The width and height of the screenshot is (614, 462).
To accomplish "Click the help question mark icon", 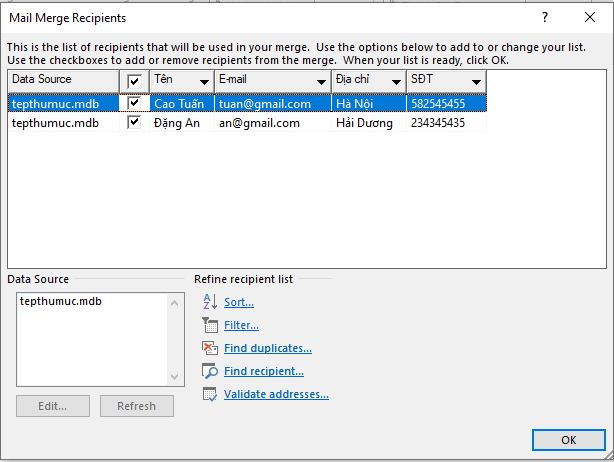I will tap(545, 17).
